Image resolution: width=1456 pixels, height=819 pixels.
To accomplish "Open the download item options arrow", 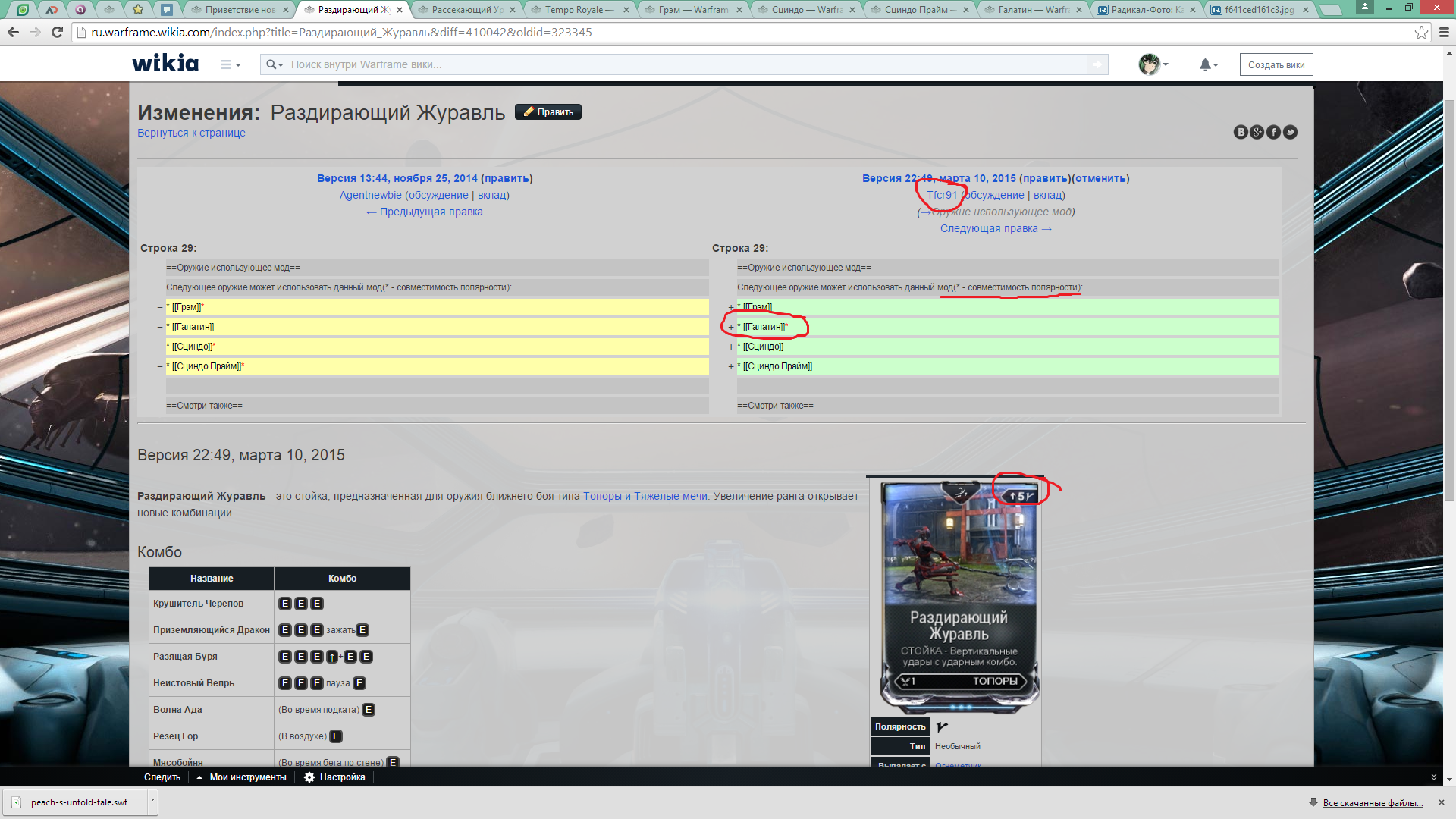I will coord(152,802).
